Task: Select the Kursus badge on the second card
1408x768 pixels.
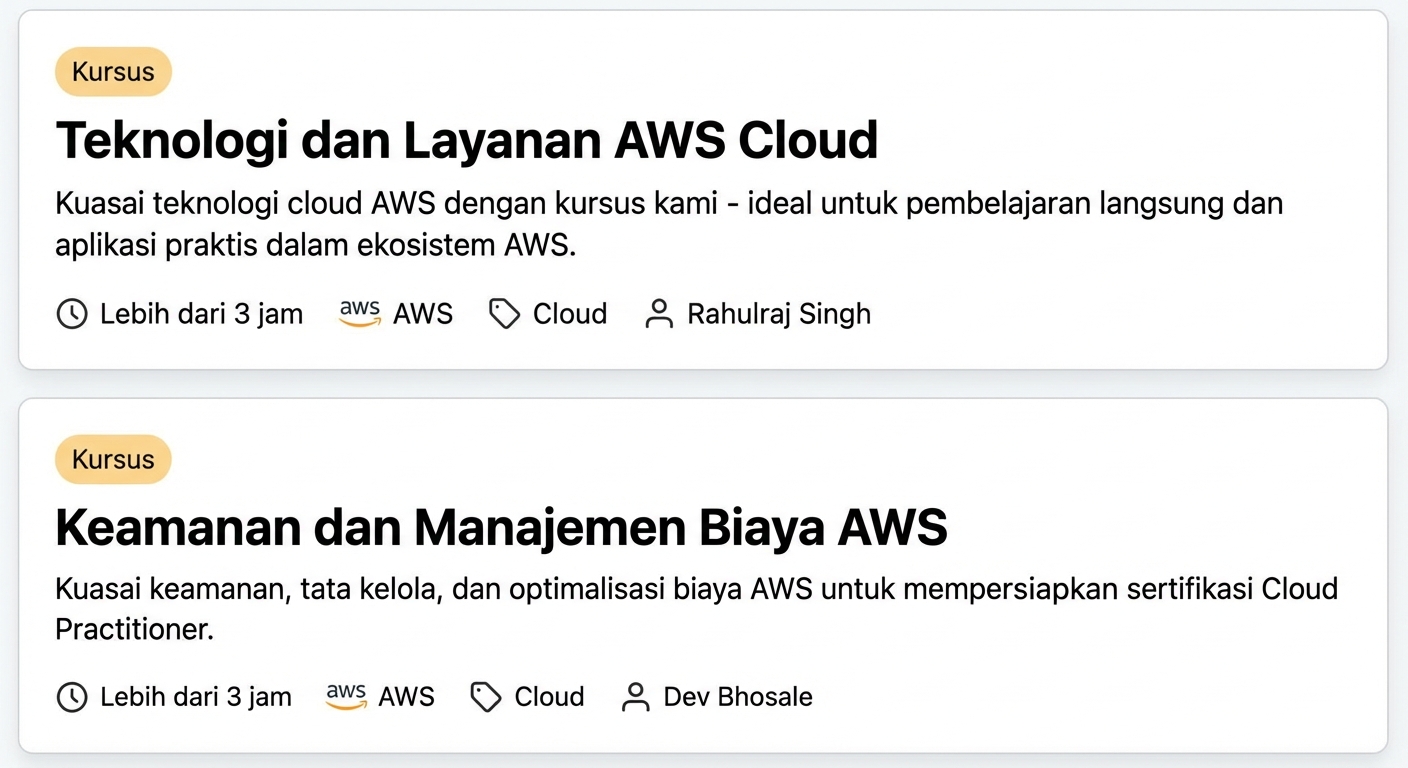Action: 113,459
